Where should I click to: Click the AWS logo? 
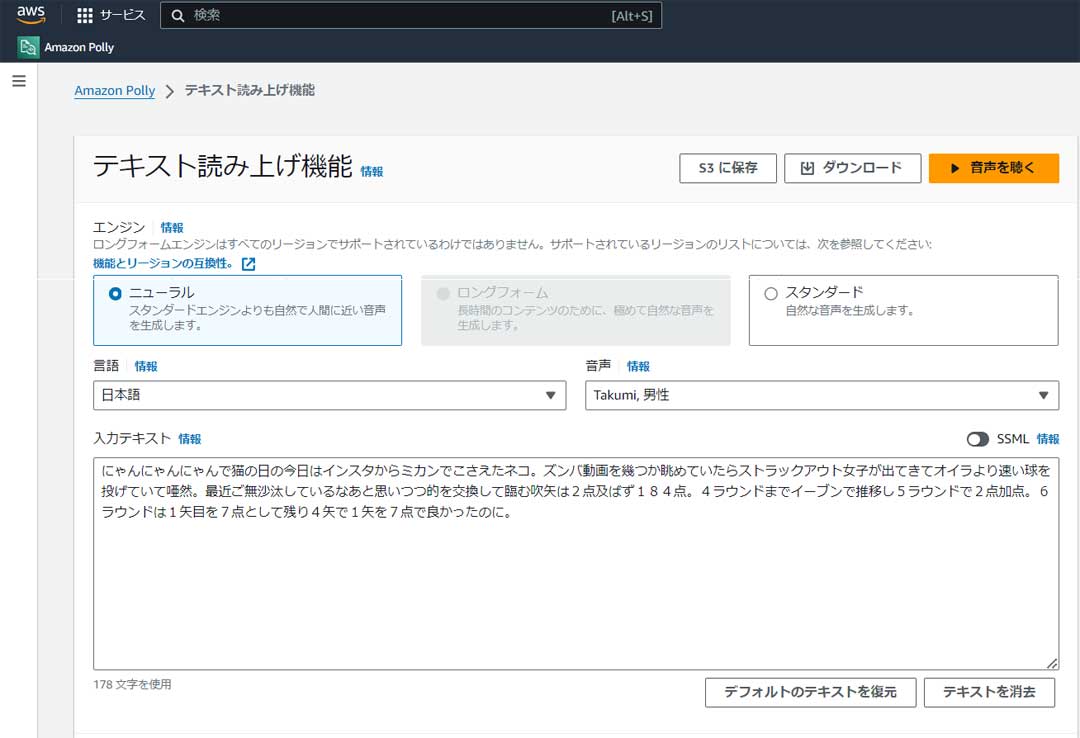31,15
